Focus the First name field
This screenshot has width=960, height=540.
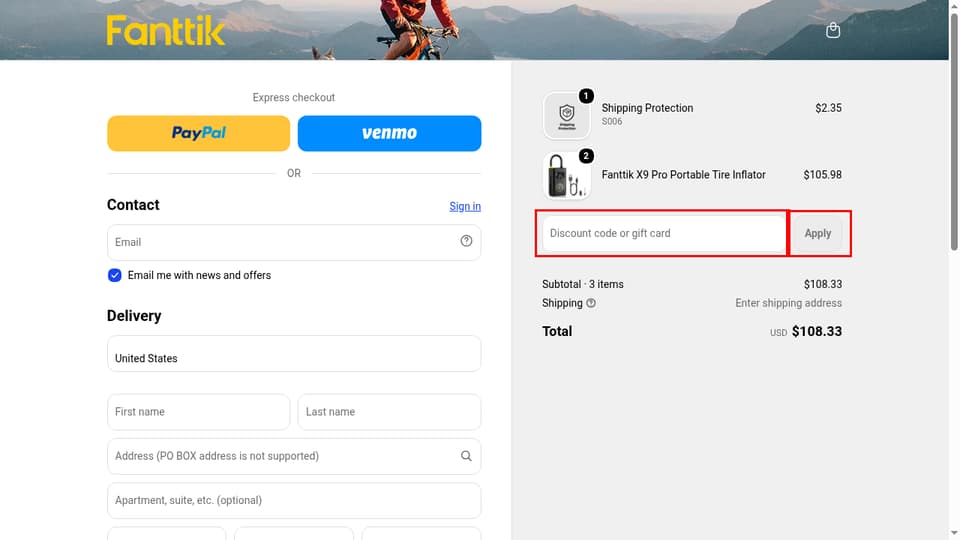[198, 412]
